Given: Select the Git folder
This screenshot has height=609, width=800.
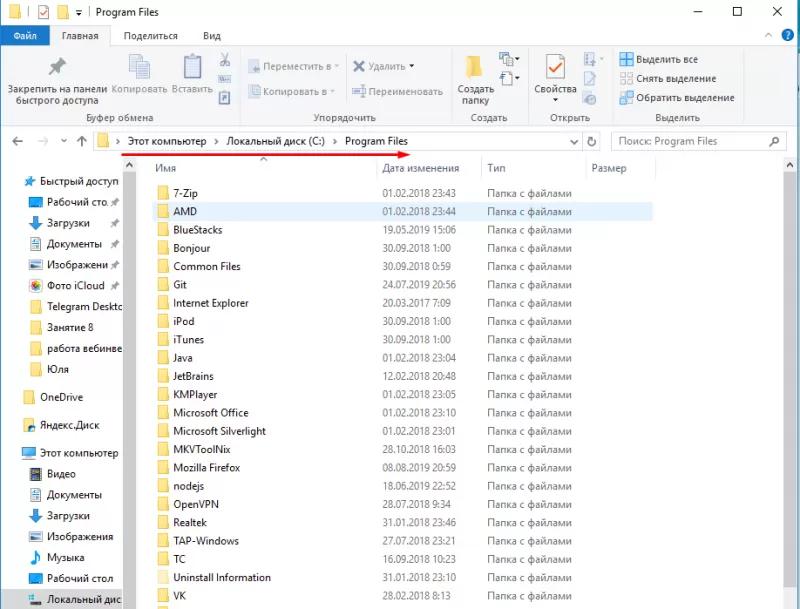Looking at the screenshot, I should click(402, 285).
